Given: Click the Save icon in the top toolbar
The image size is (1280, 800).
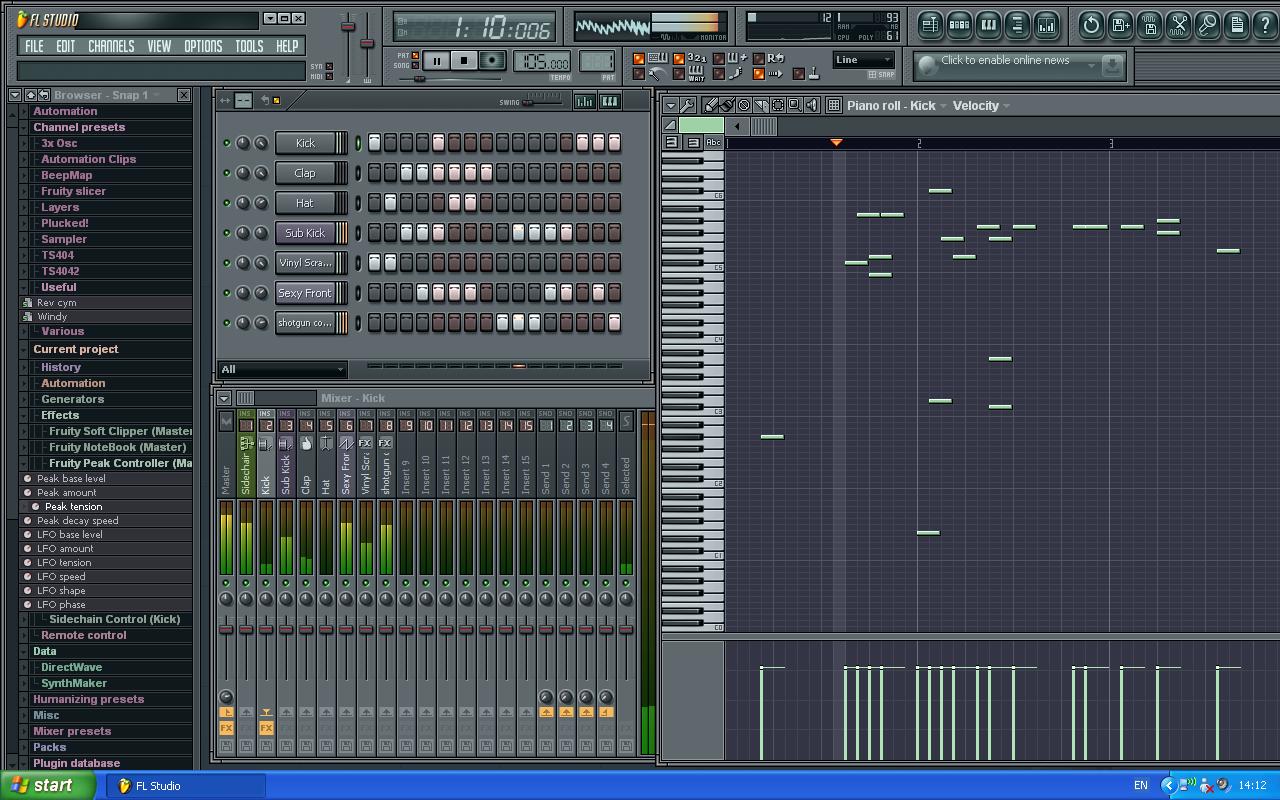Looking at the screenshot, I should click(1120, 26).
